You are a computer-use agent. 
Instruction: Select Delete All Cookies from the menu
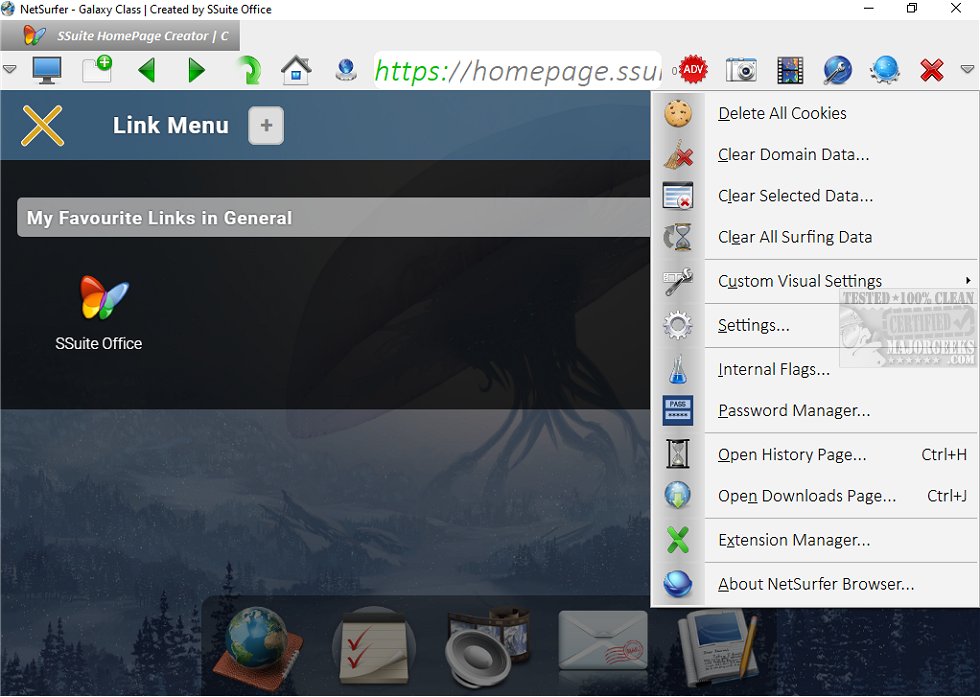781,113
